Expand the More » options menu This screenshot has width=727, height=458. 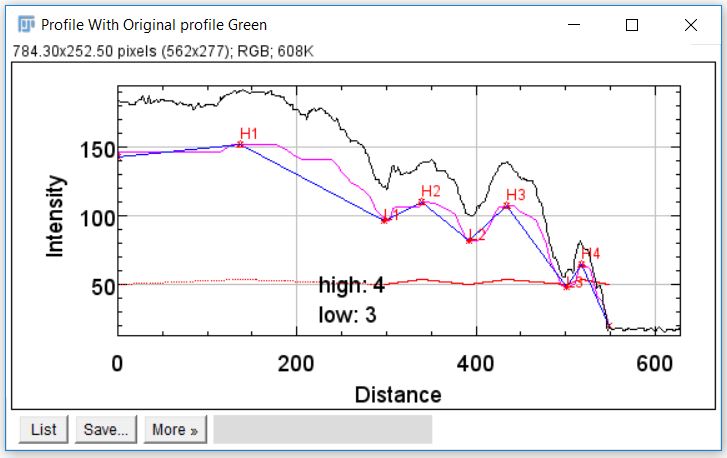click(175, 429)
